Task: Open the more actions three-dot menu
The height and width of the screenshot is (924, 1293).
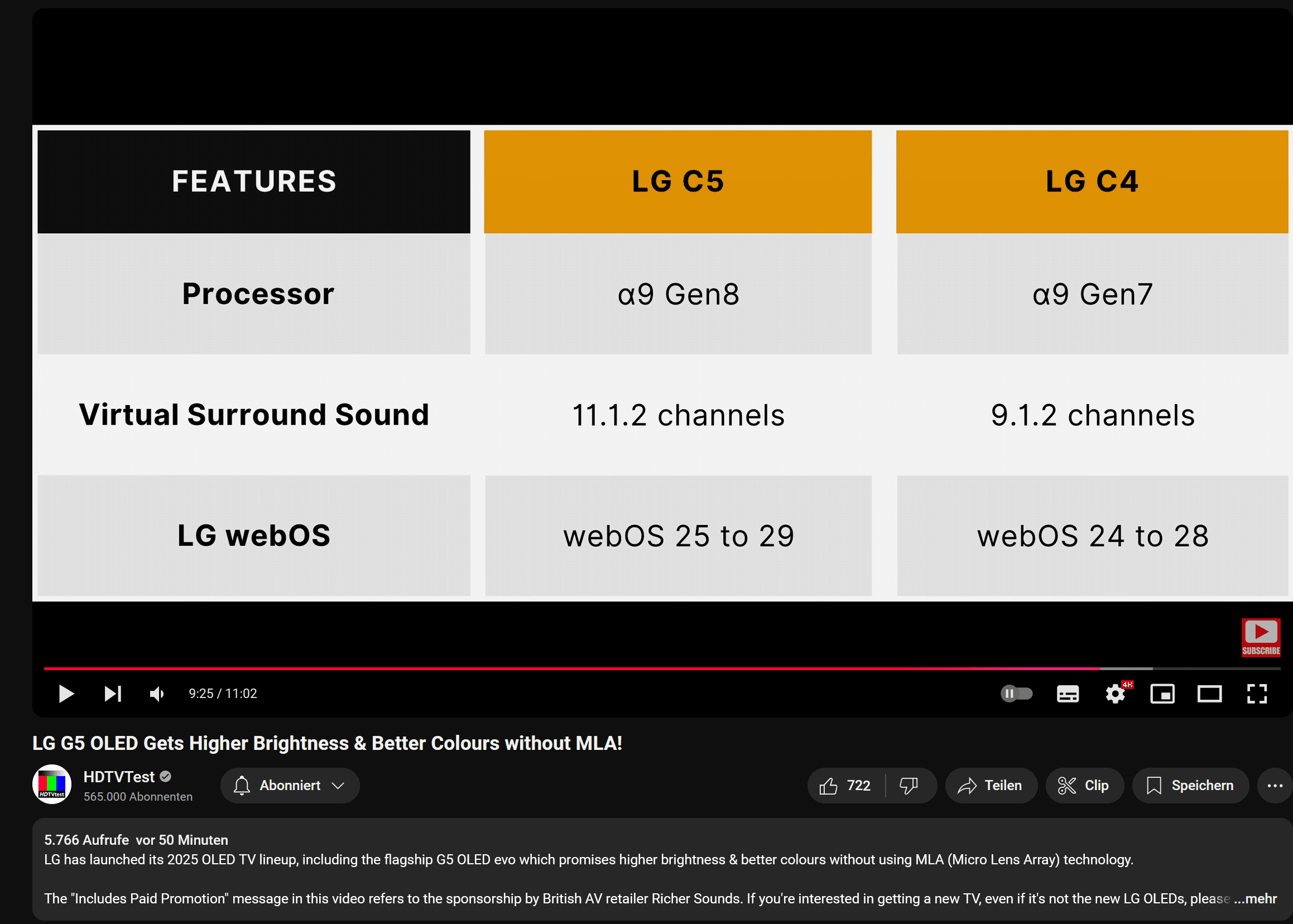Action: [1275, 785]
